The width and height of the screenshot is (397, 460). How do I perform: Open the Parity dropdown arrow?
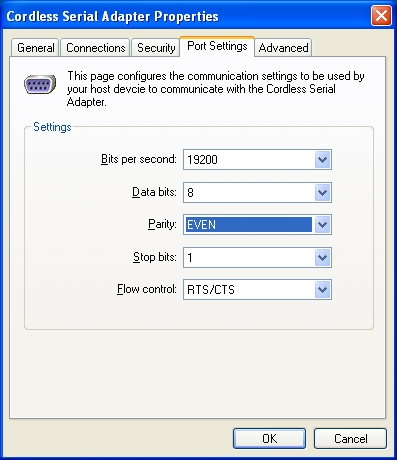(322, 225)
